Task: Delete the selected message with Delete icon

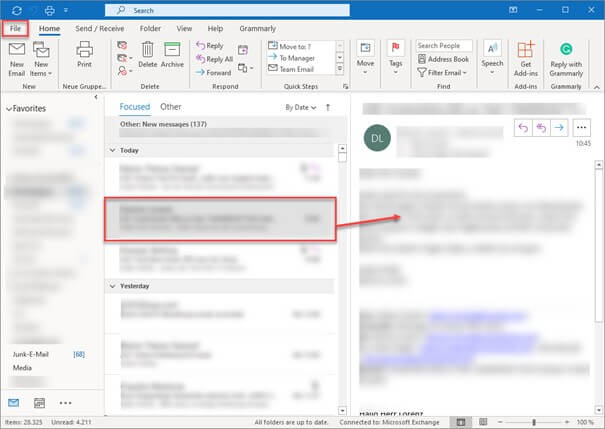Action: pyautogui.click(x=148, y=55)
